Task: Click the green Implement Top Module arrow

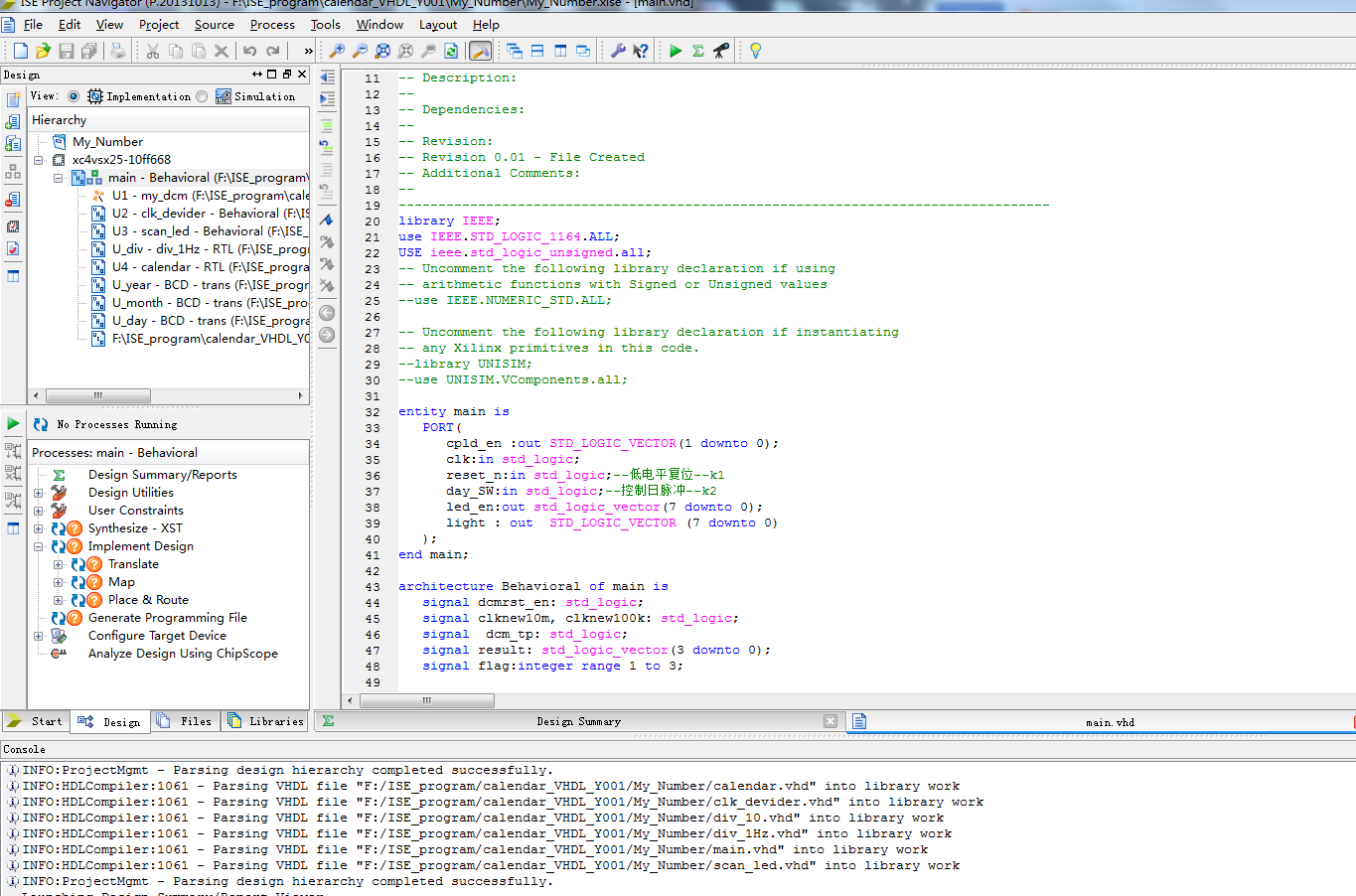Action: [x=676, y=51]
